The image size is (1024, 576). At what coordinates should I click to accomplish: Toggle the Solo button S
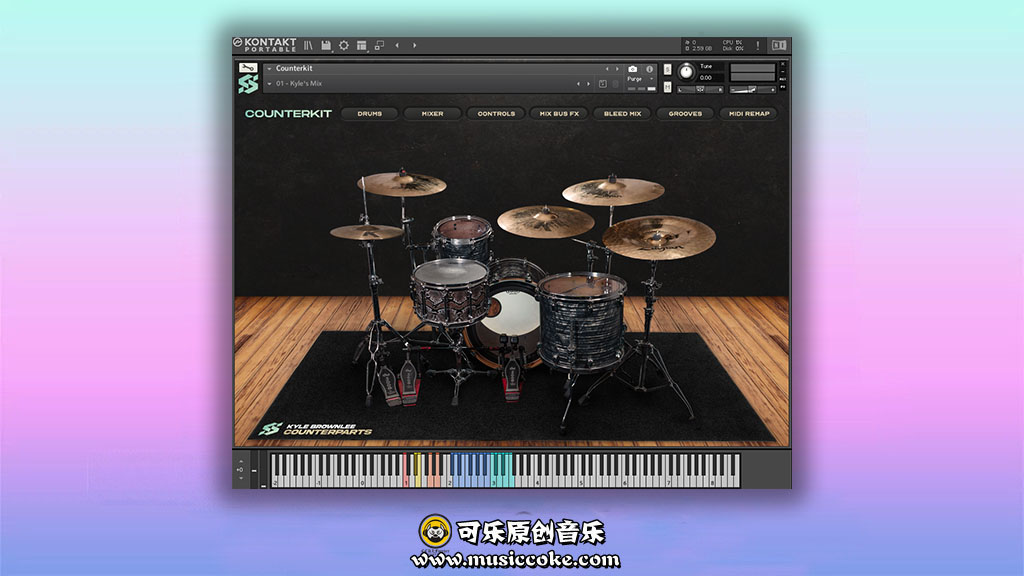(667, 69)
